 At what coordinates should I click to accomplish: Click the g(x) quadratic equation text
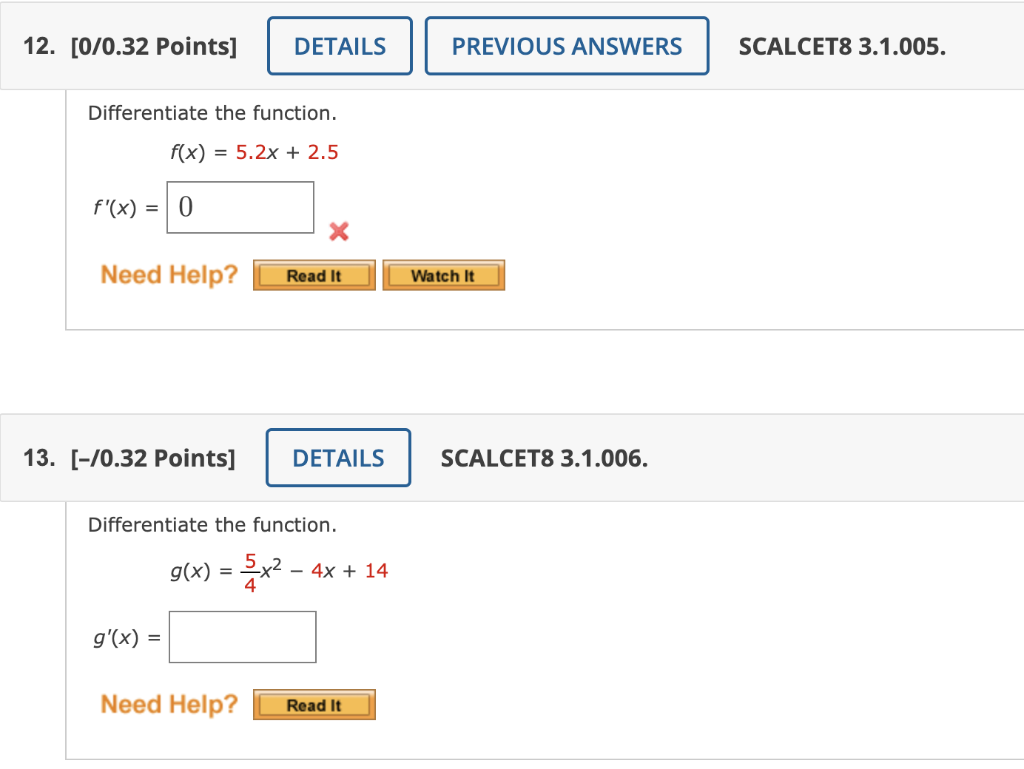pyautogui.click(x=280, y=570)
